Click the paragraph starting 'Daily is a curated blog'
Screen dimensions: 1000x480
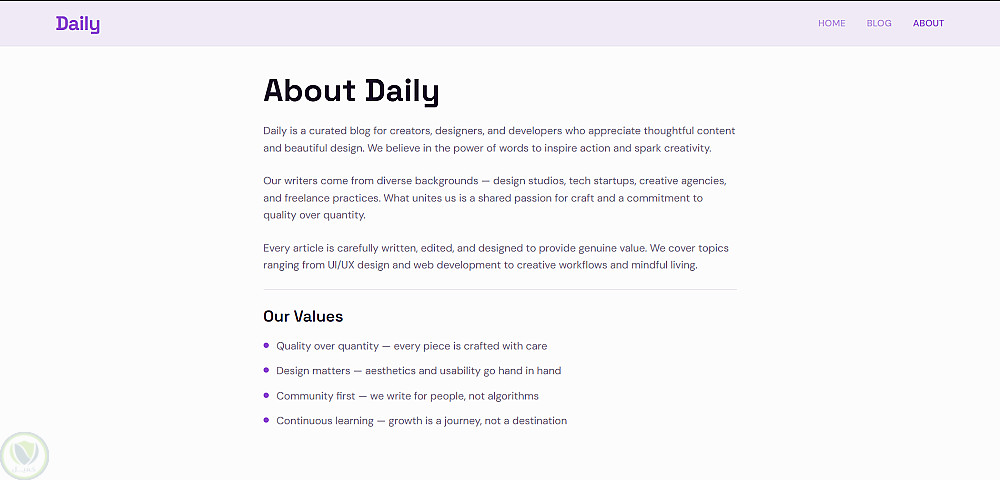[499, 139]
